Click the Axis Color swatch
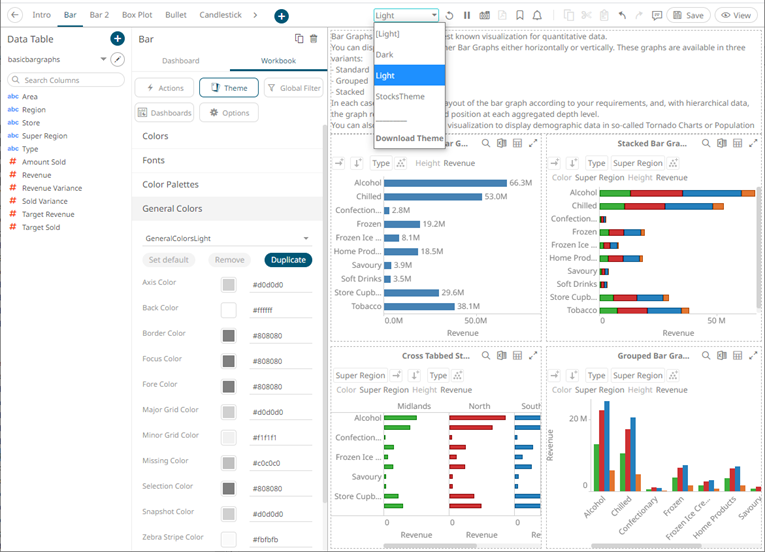The width and height of the screenshot is (765, 552). [x=228, y=285]
